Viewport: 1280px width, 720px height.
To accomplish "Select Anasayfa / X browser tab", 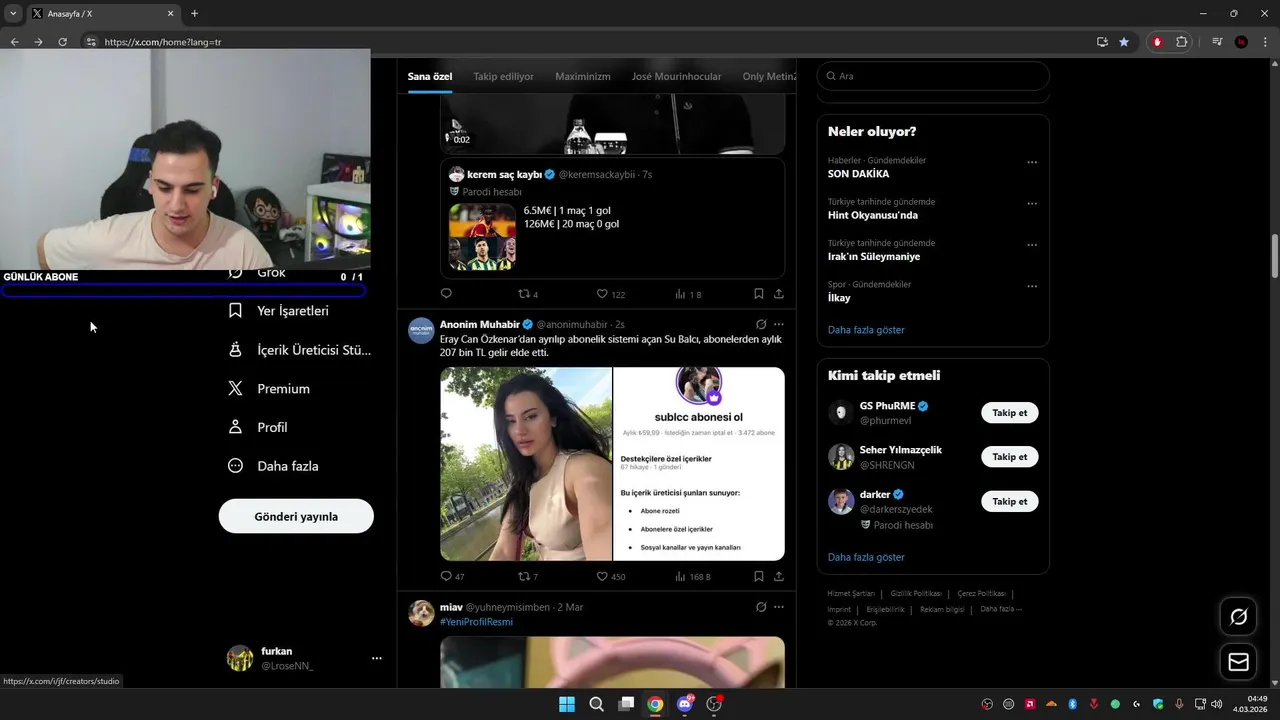I will click(x=103, y=14).
